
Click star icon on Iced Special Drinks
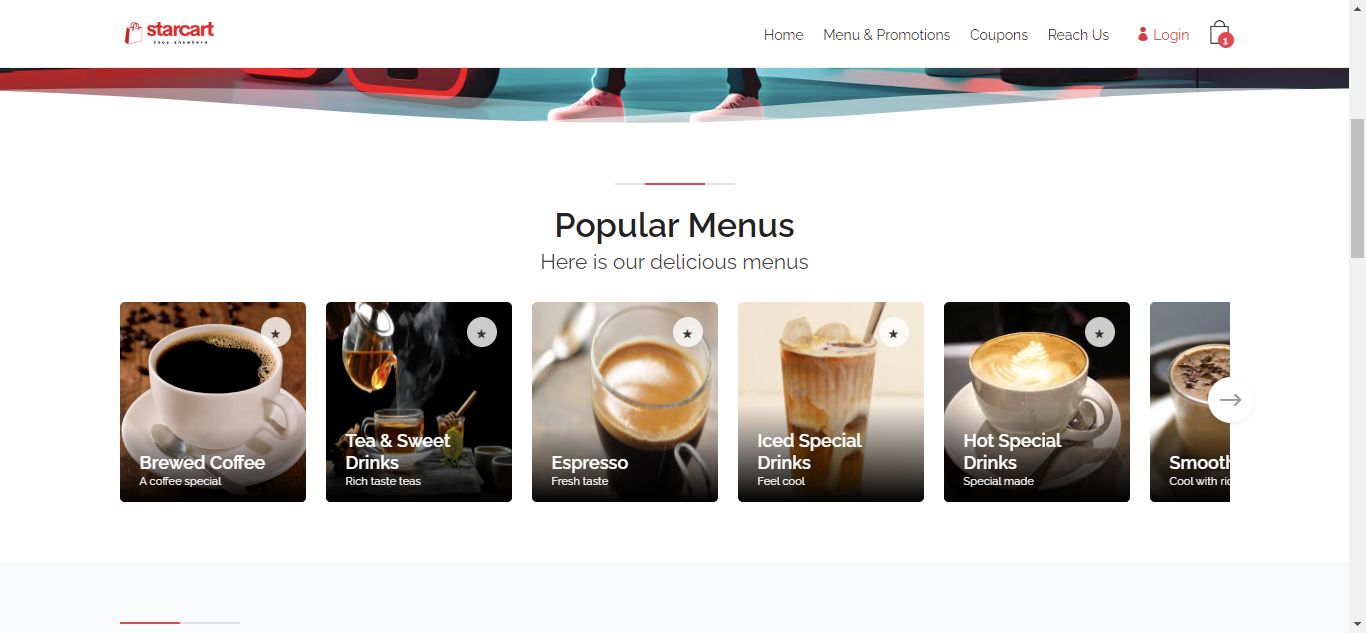click(894, 332)
